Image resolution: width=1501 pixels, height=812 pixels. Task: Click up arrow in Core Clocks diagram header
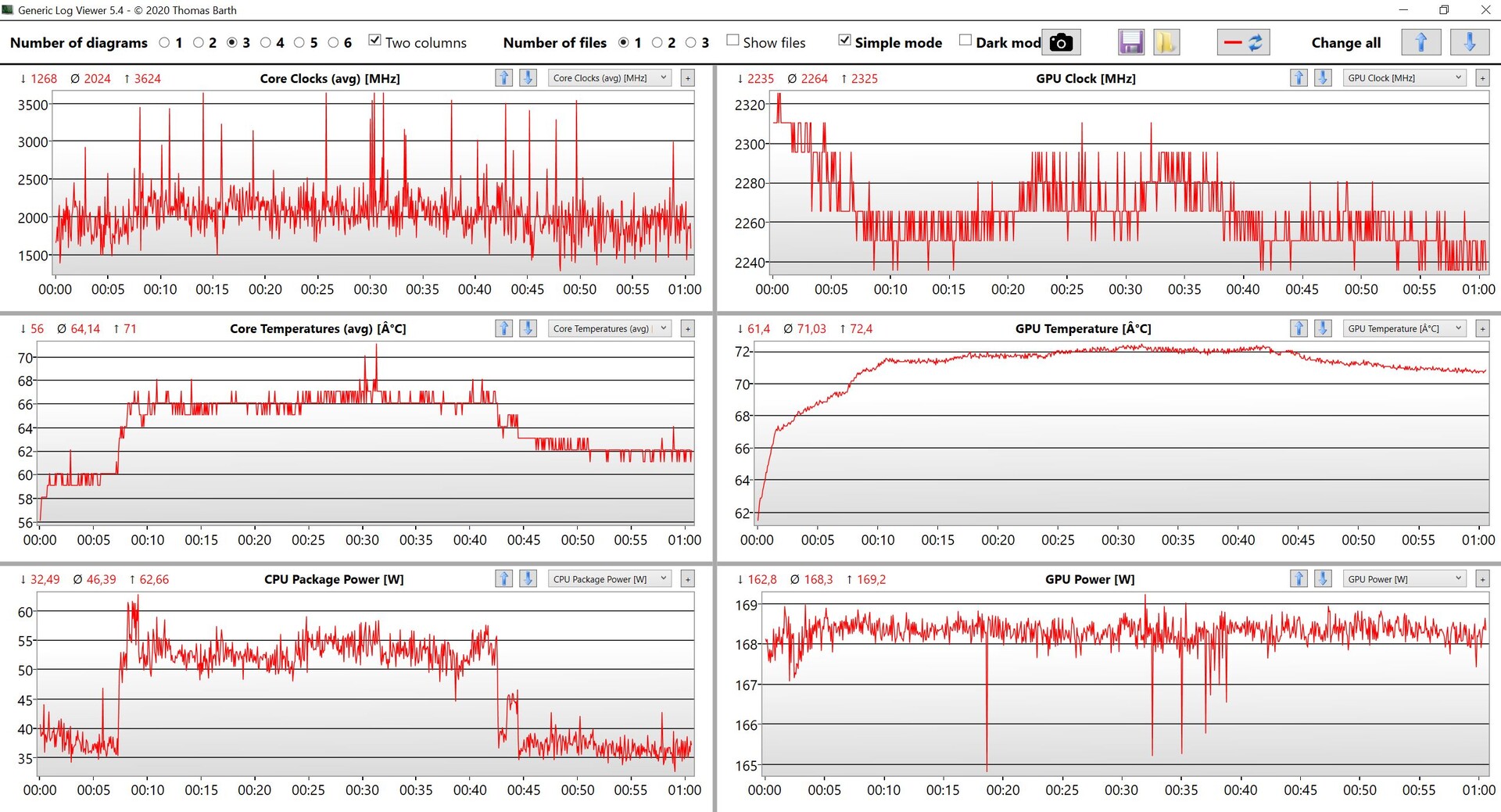504,78
